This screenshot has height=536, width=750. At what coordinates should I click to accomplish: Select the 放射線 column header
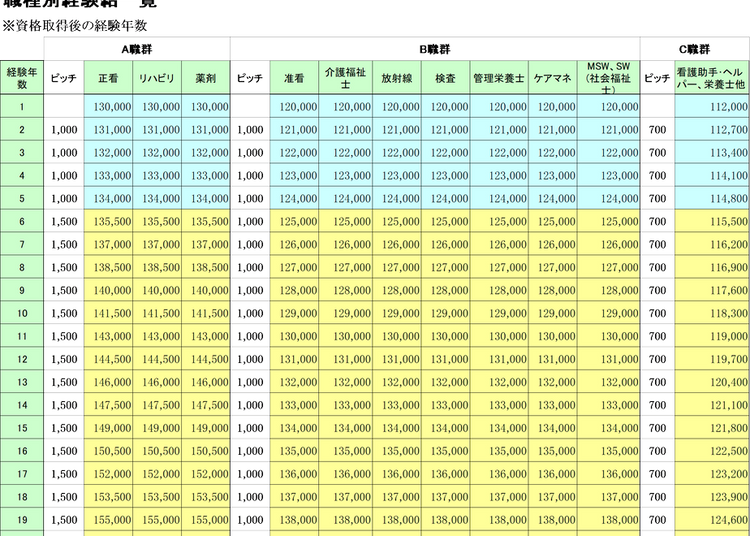coord(396,78)
